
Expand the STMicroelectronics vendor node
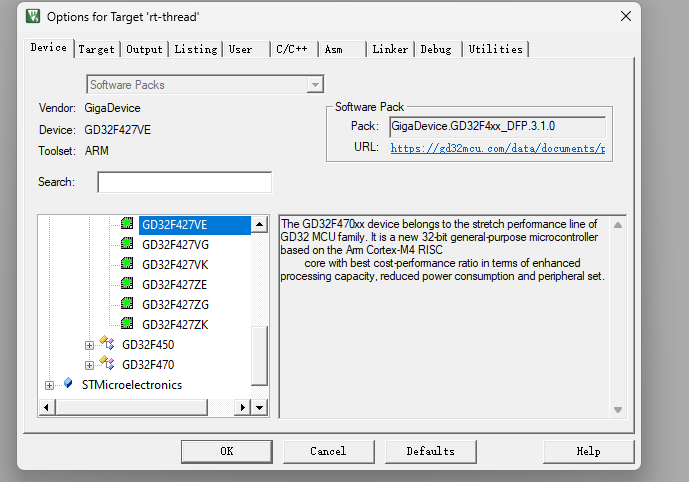tap(49, 385)
